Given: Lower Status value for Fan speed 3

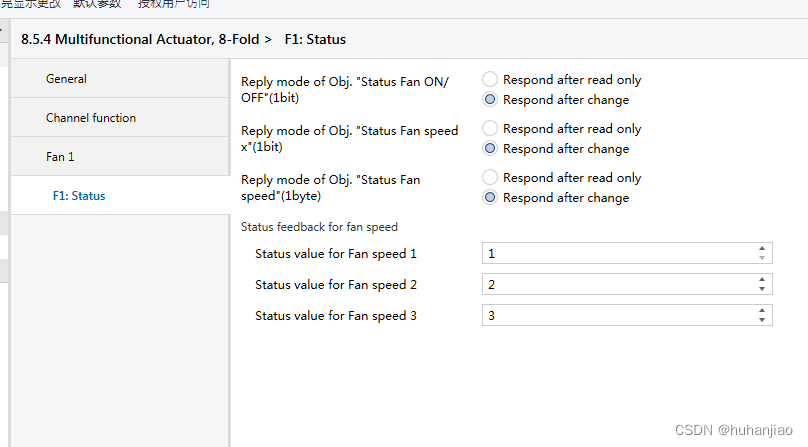Looking at the screenshot, I should tap(762, 320).
